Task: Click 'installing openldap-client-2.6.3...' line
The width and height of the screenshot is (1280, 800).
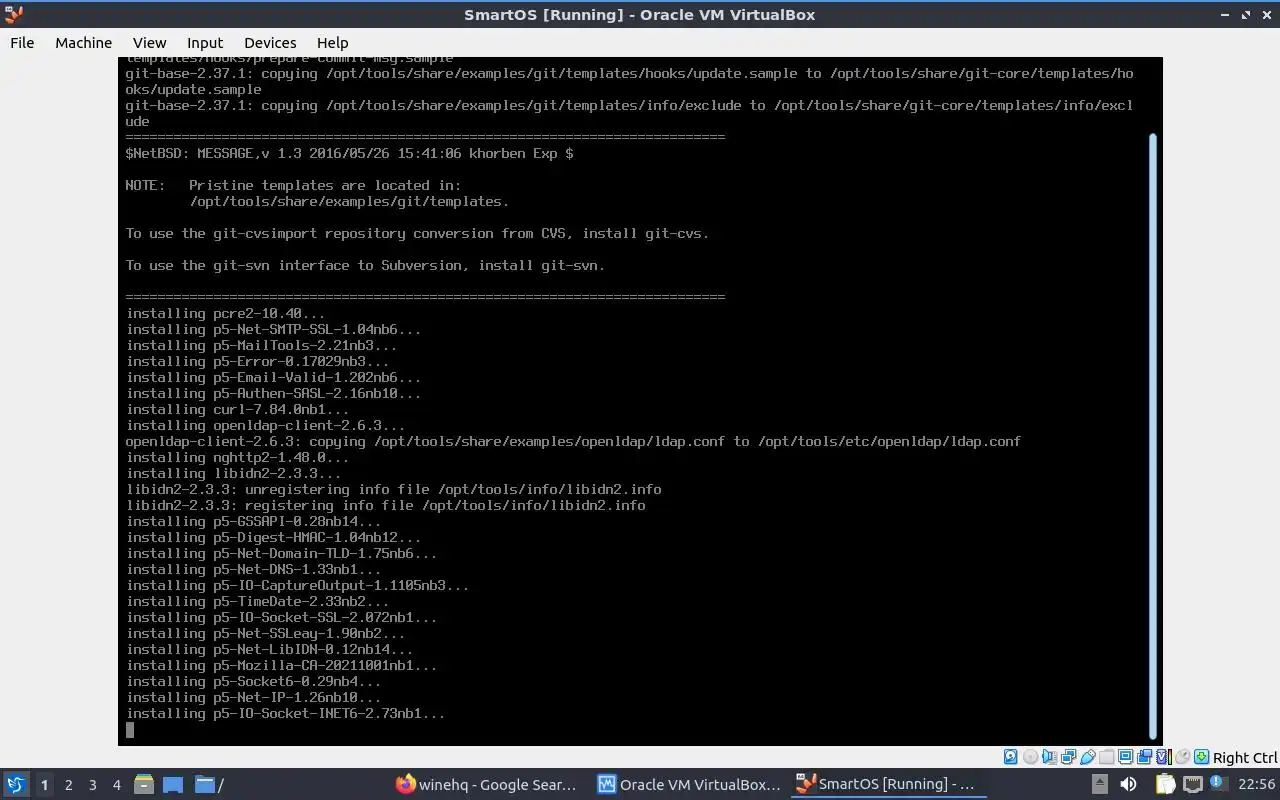Action: point(265,425)
